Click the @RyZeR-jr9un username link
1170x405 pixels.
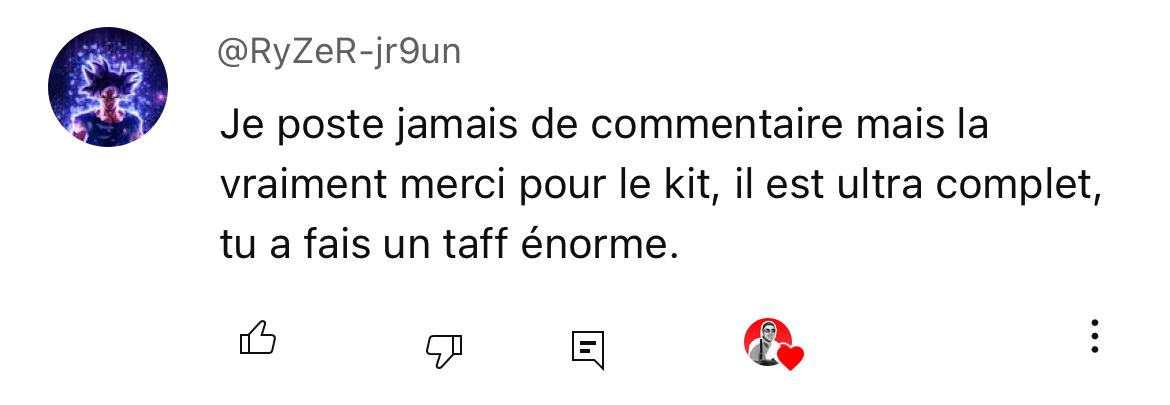(x=339, y=52)
